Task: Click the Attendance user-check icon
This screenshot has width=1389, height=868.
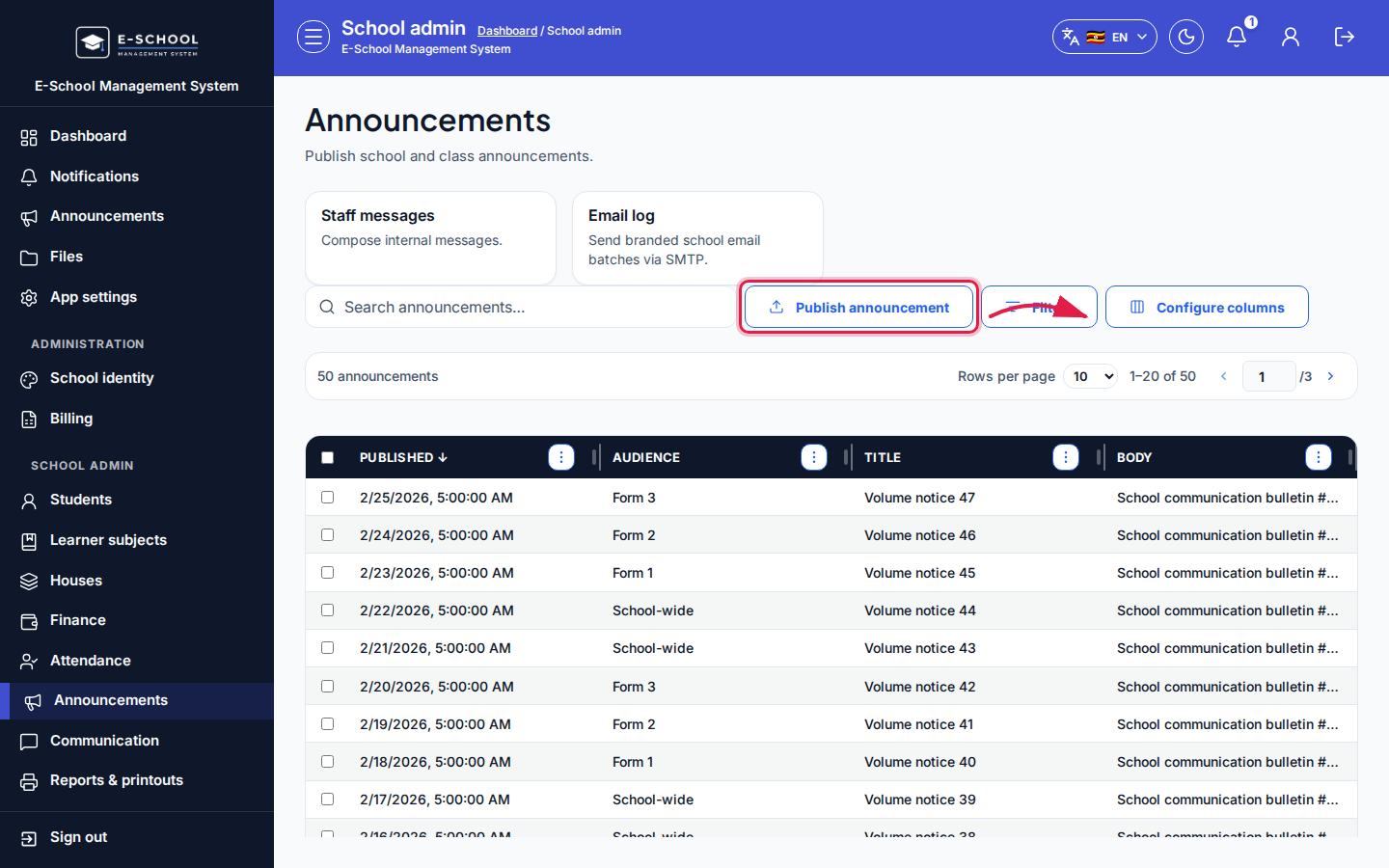Action: 29,662
